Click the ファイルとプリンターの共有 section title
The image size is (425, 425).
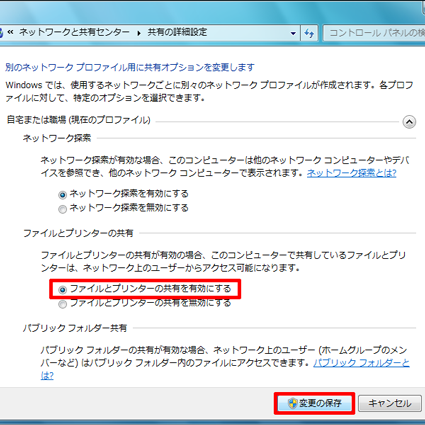pos(78,233)
